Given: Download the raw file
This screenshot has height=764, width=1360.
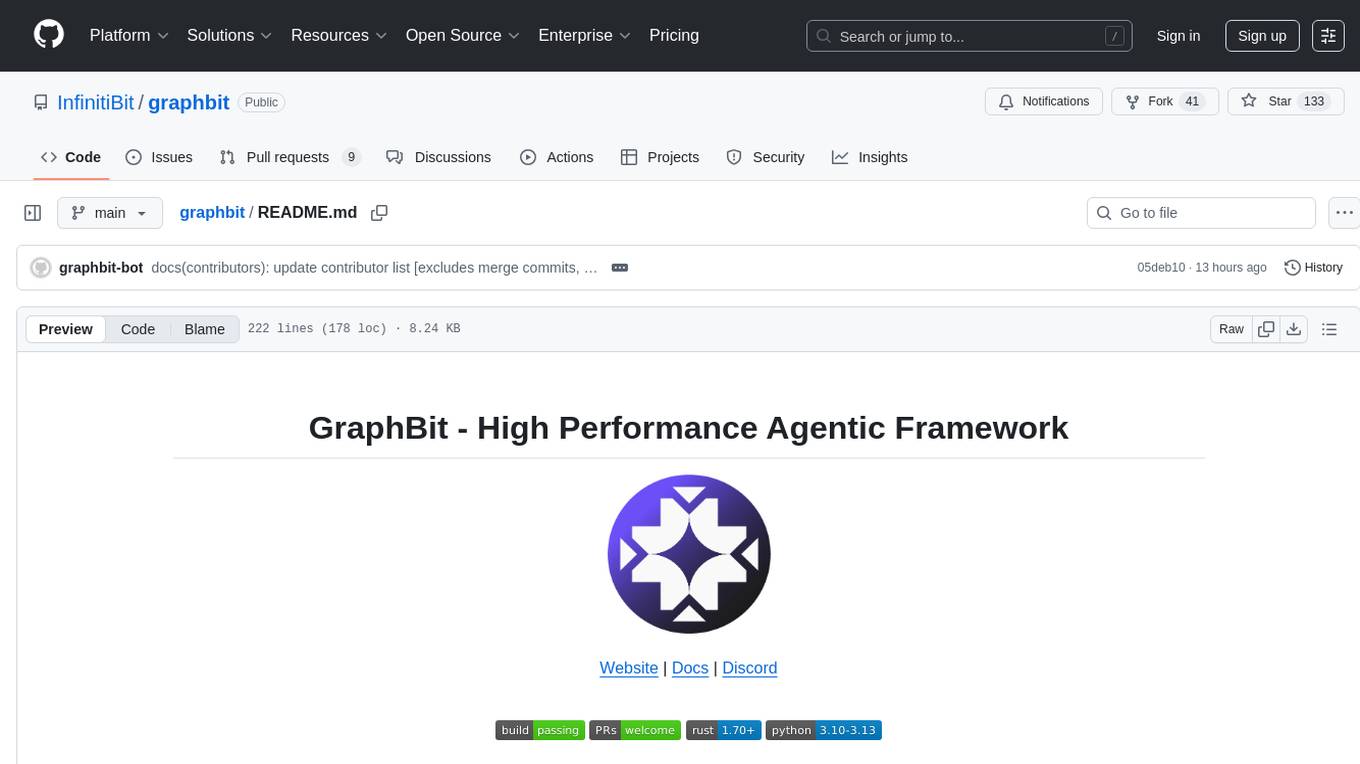Looking at the screenshot, I should [1293, 329].
